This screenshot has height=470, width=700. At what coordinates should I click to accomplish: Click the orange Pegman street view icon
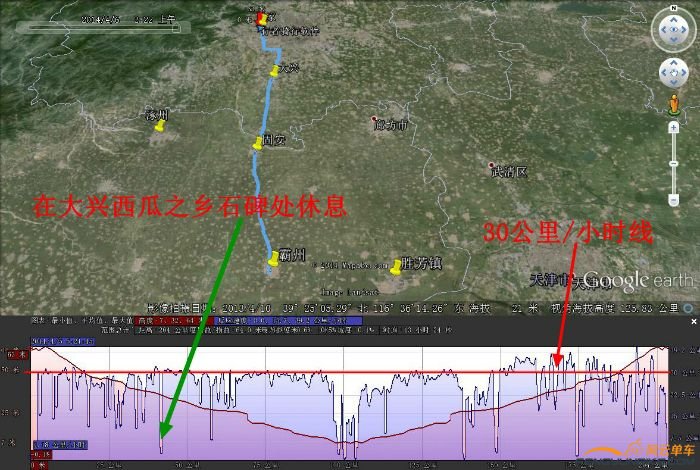click(672, 103)
